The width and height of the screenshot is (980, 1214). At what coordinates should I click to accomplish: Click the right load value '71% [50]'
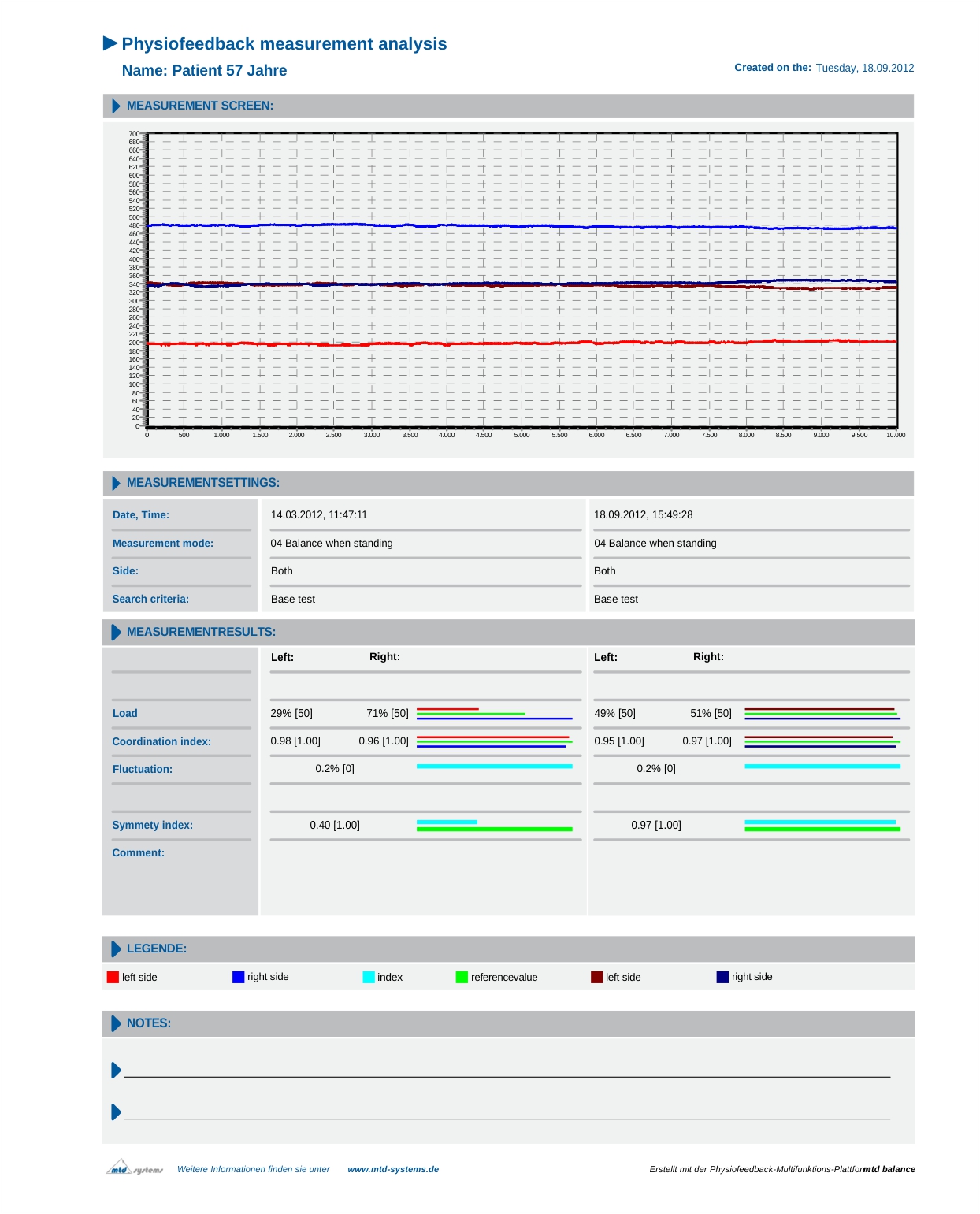pos(388,714)
